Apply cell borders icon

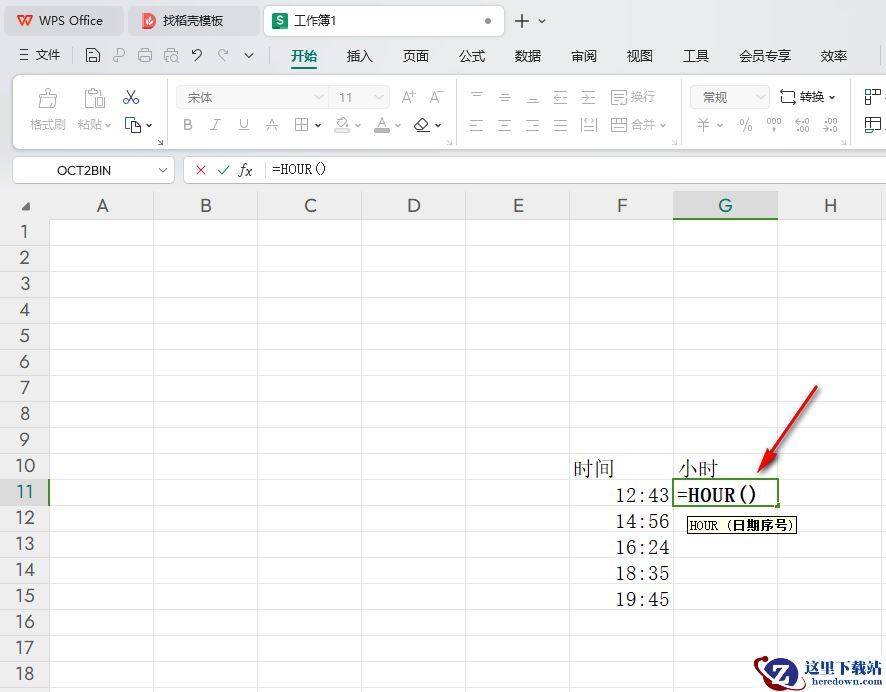pyautogui.click(x=301, y=125)
